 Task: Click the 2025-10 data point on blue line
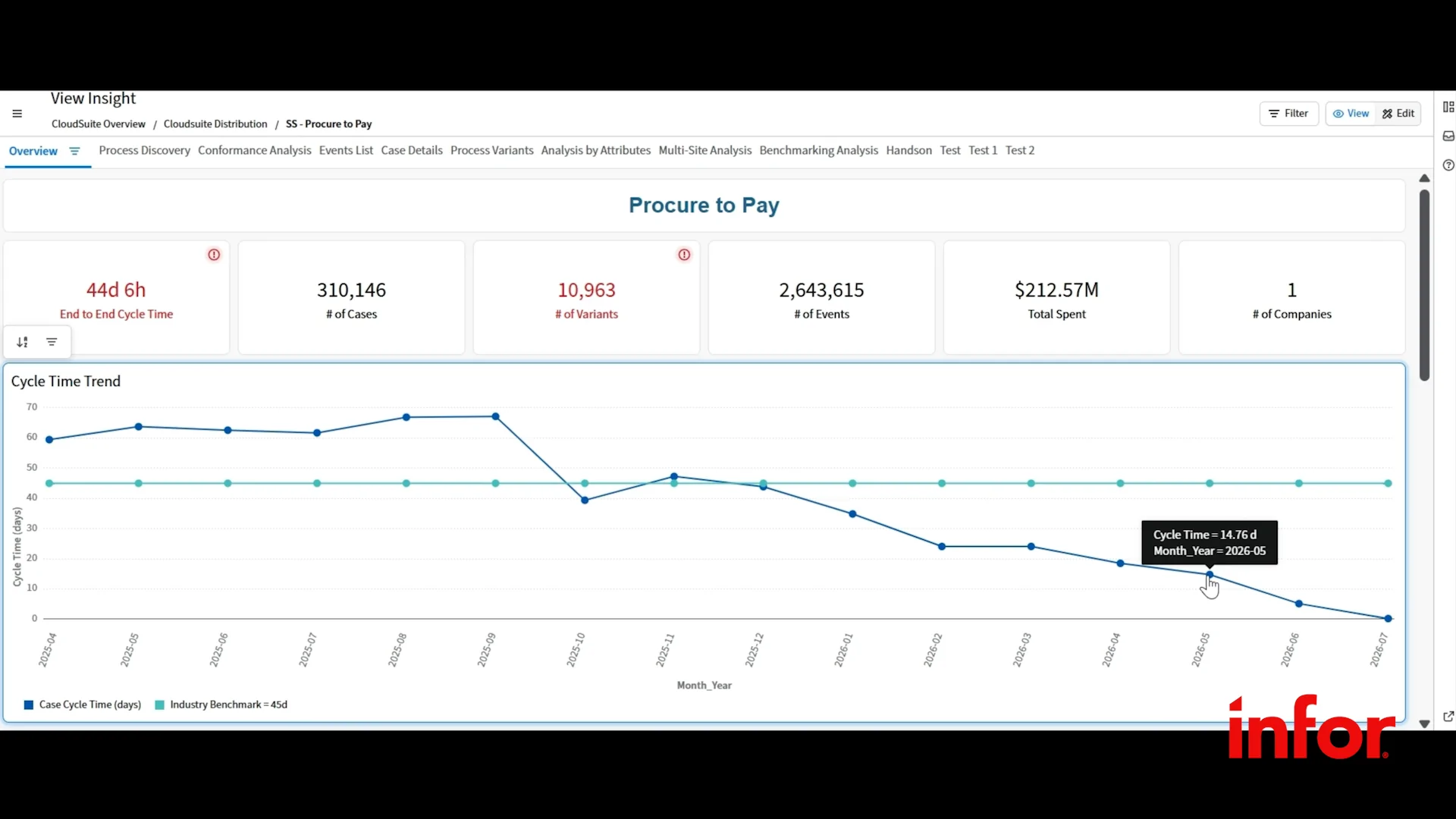[x=585, y=500]
